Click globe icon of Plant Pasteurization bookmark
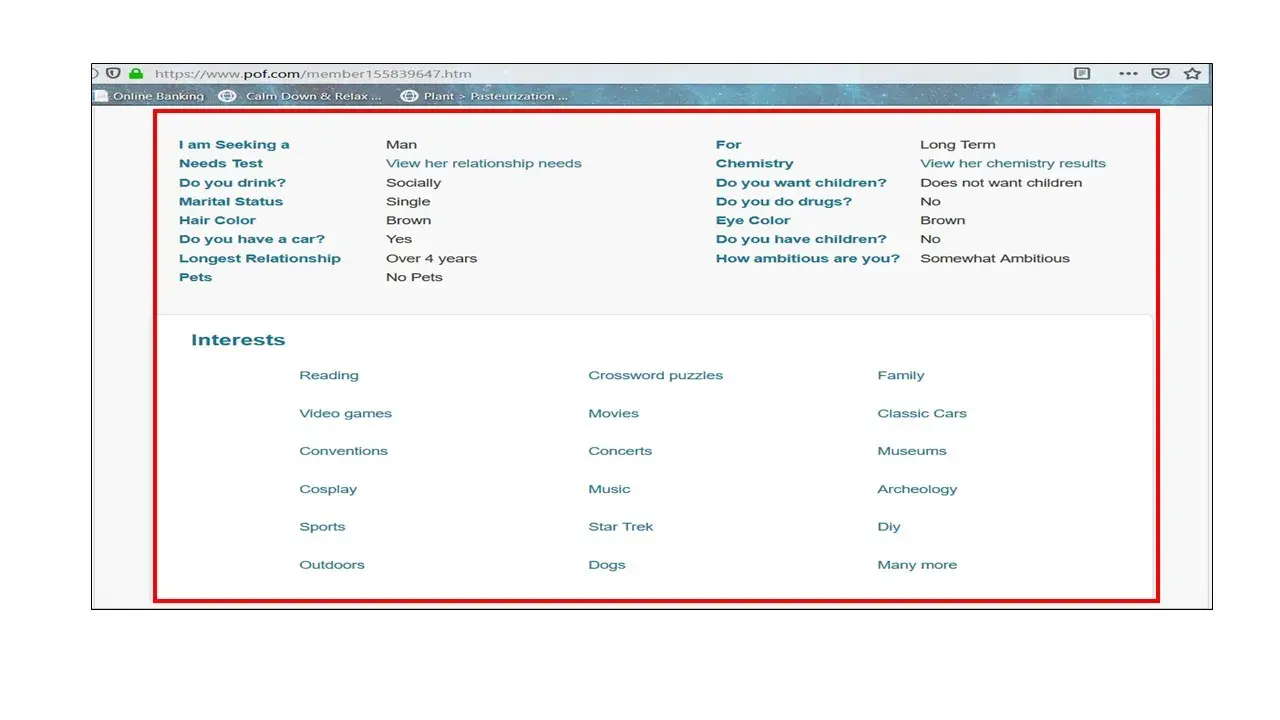The height and width of the screenshot is (720, 1280). coord(408,96)
